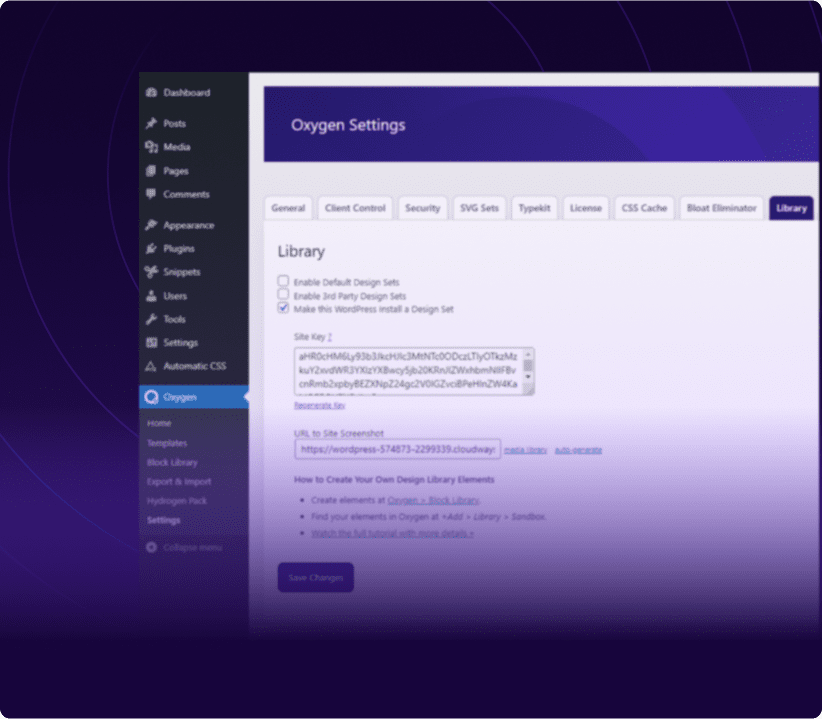
Task: Select the Library tab
Action: 791,208
